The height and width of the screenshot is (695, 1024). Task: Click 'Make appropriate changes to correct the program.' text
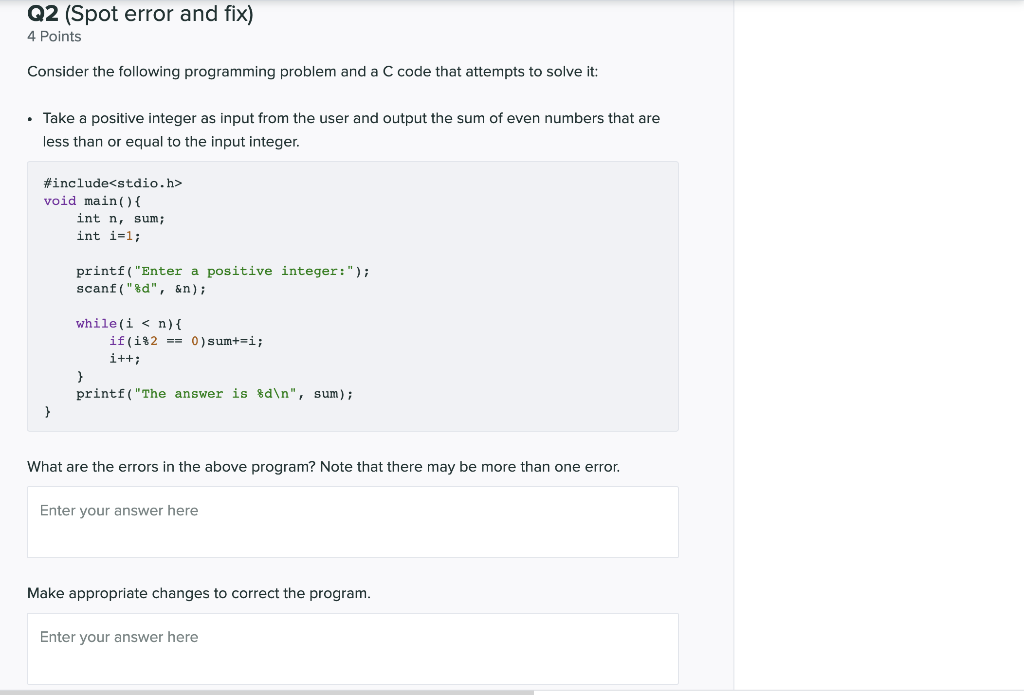[x=199, y=593]
